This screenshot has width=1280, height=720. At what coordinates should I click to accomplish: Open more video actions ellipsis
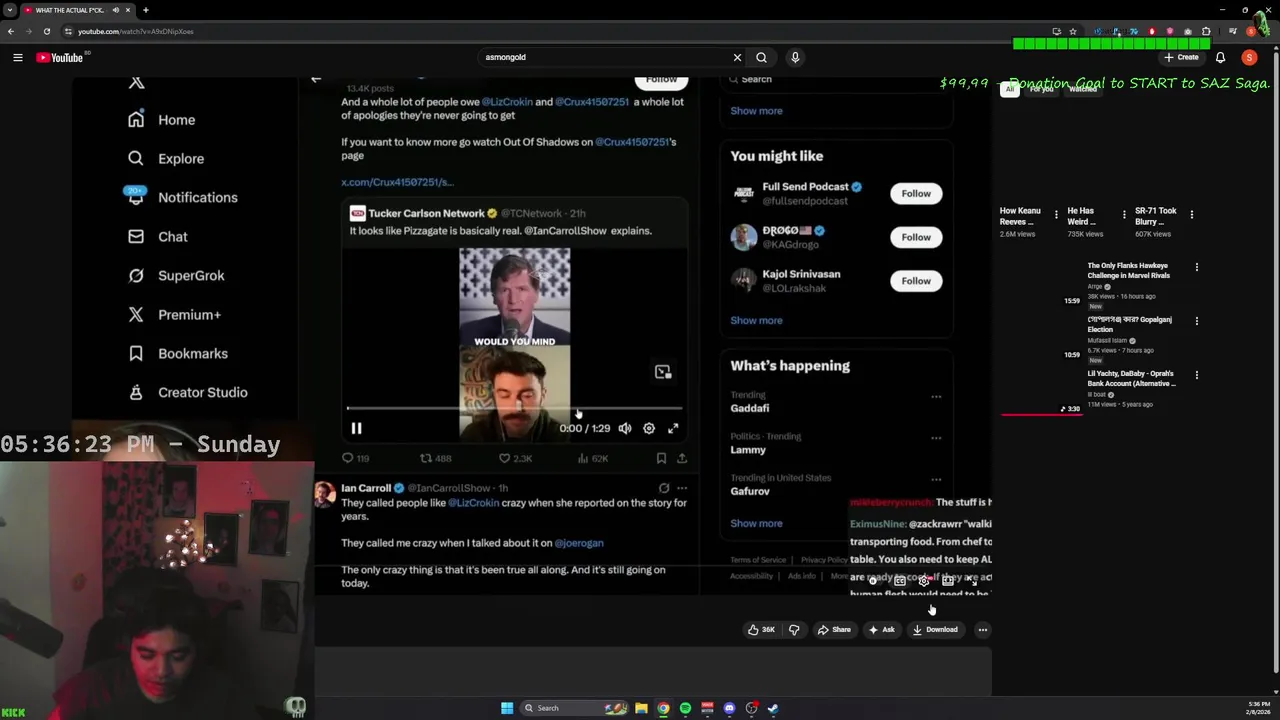983,630
